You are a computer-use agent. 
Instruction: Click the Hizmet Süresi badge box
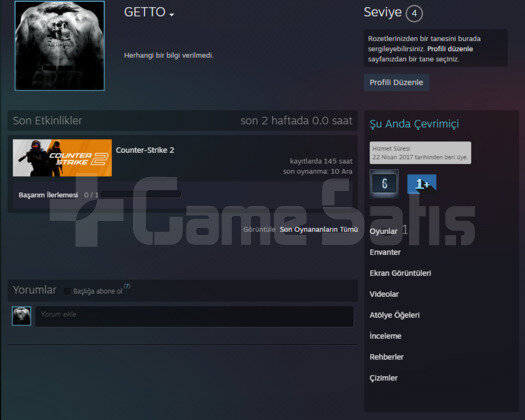coord(420,153)
